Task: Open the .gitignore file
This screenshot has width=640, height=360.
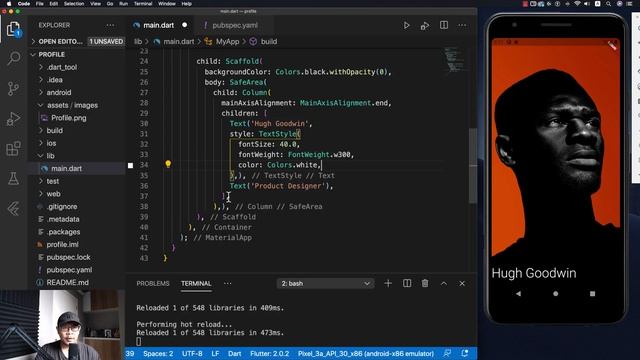Action: pyautogui.click(x=62, y=207)
